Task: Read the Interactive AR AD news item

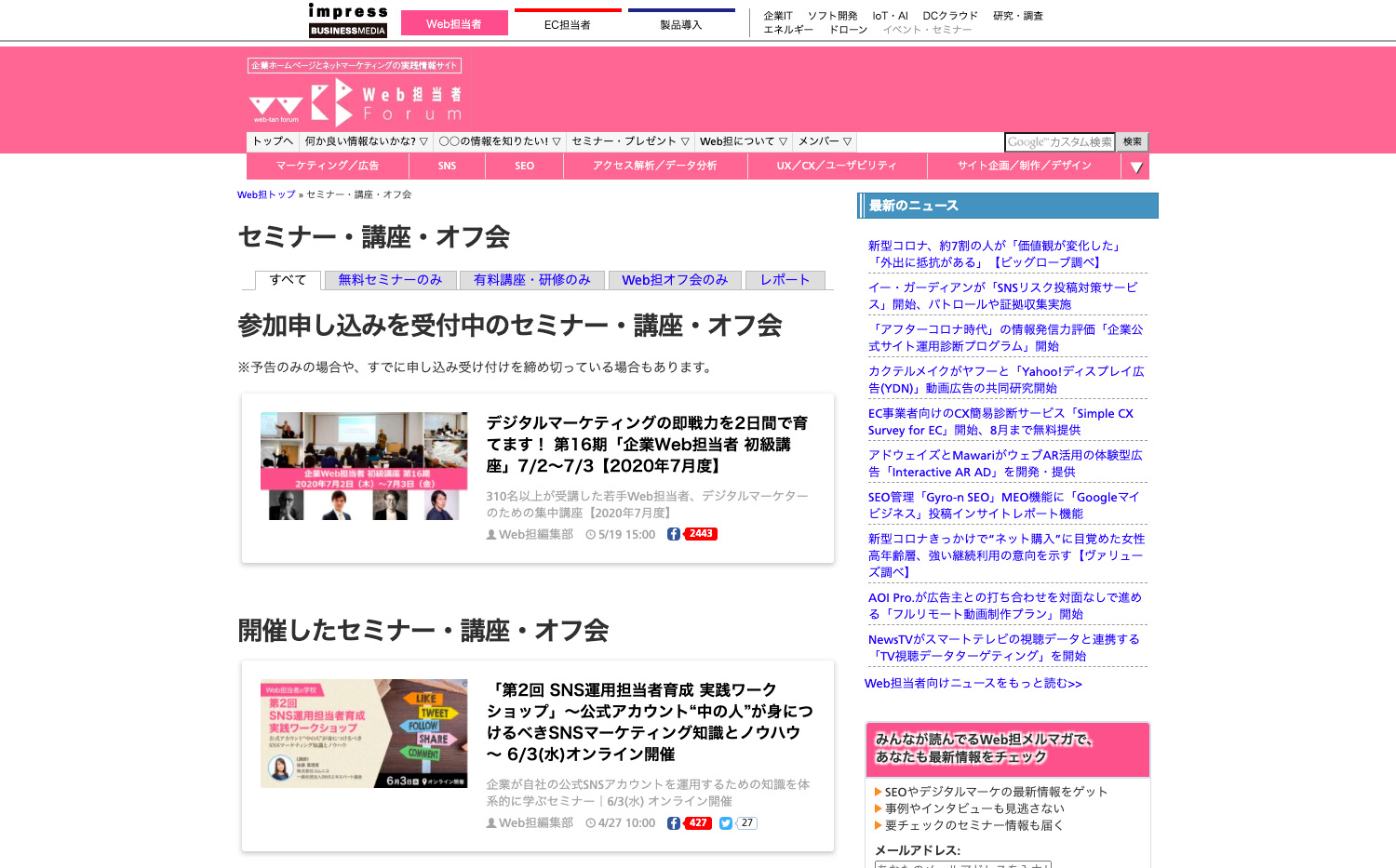Action: point(1005,463)
